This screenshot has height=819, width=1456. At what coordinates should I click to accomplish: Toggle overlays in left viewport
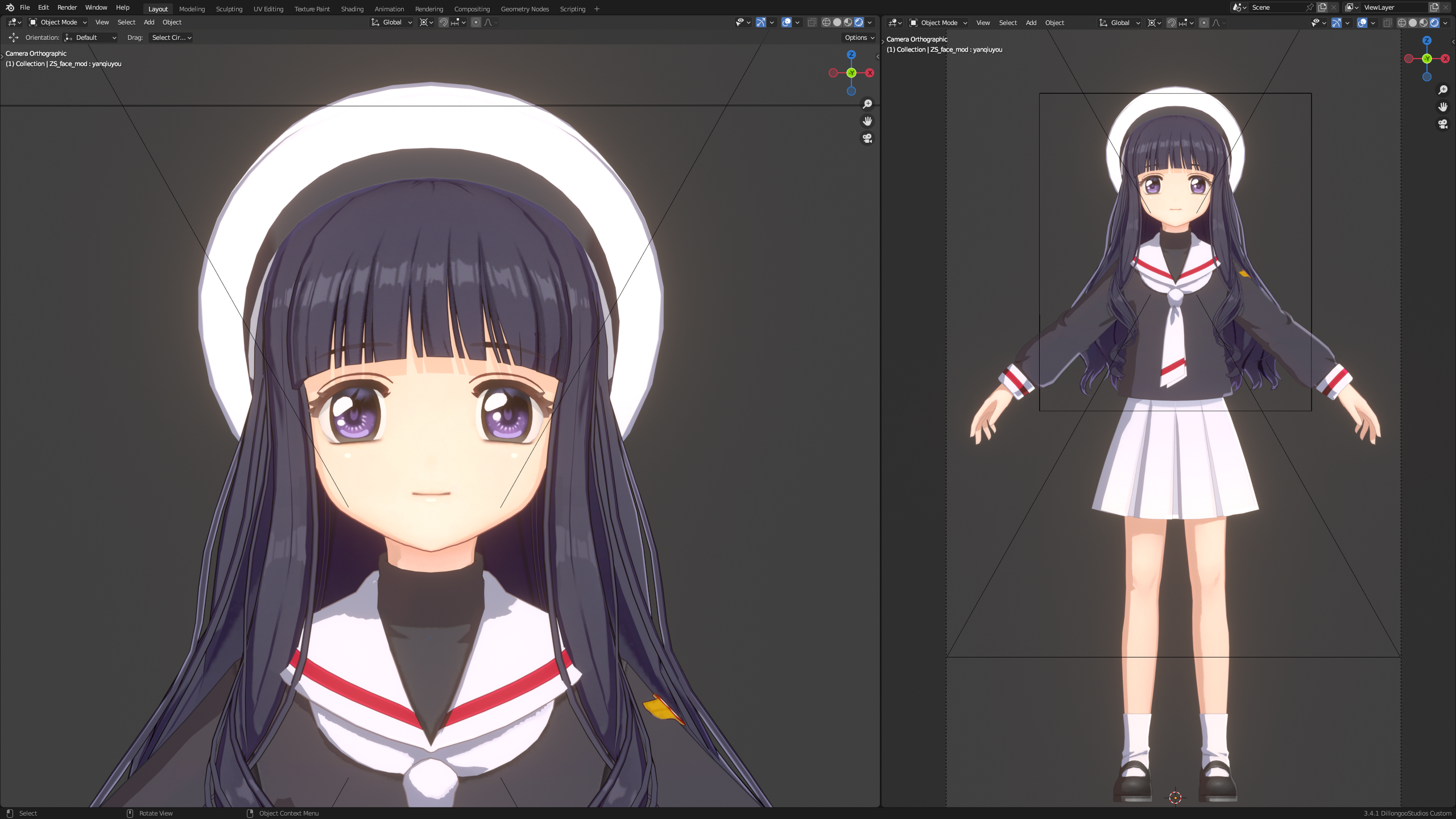[x=787, y=22]
